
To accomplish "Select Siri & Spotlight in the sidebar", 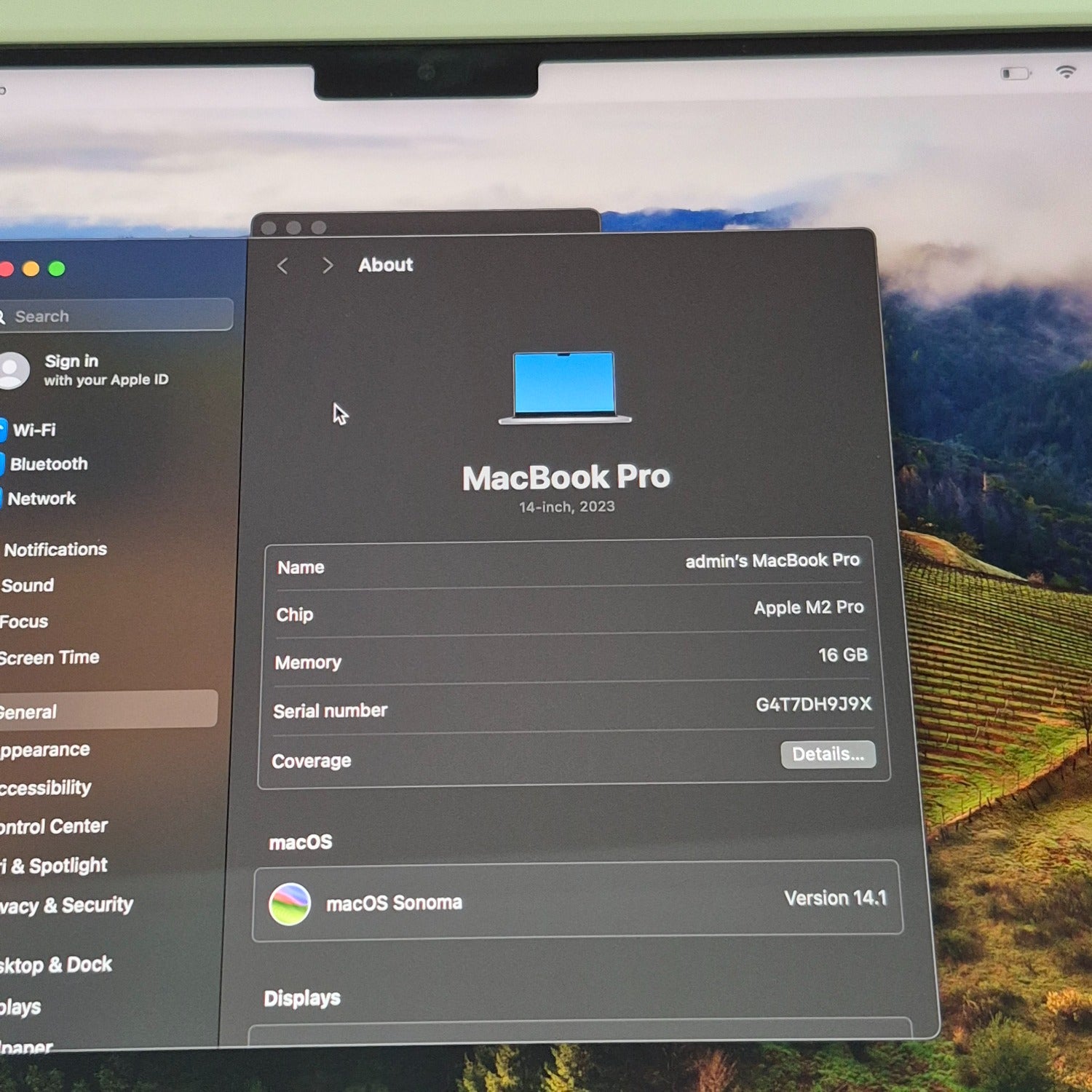I will [54, 866].
